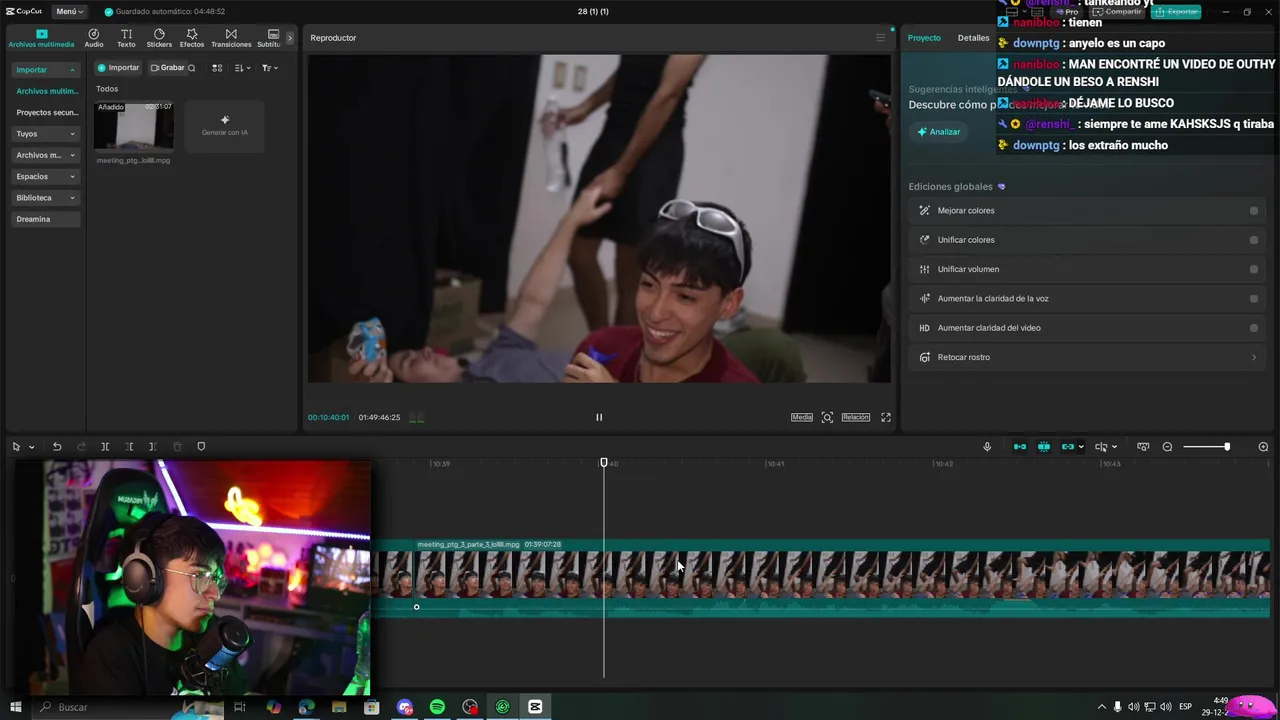This screenshot has height=720, width=1280.
Task: Toggle clip linkage on timeline
Action: click(x=1067, y=447)
